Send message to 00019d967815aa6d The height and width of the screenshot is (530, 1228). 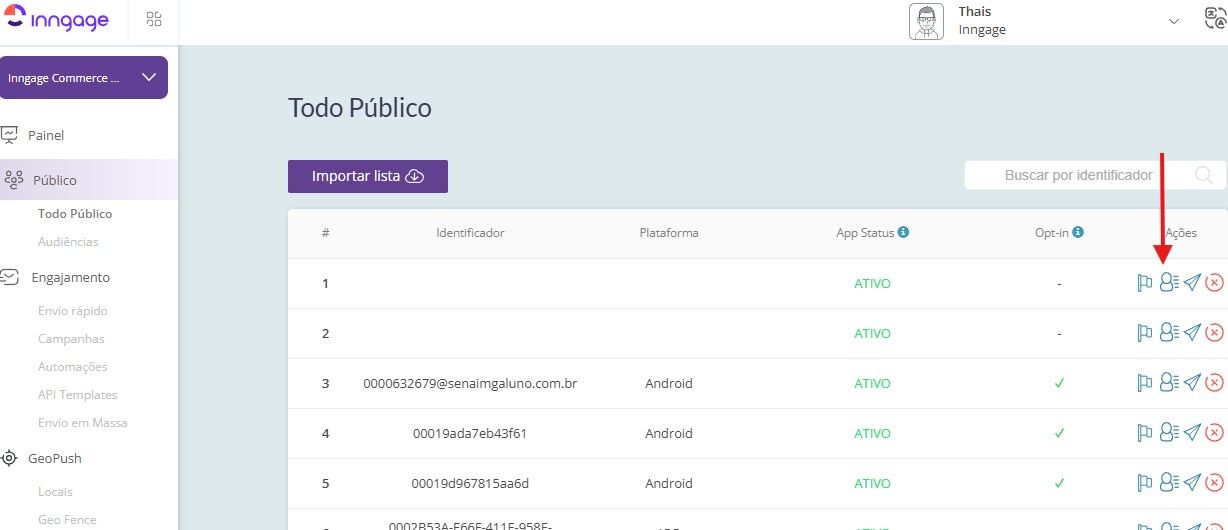(1192, 483)
